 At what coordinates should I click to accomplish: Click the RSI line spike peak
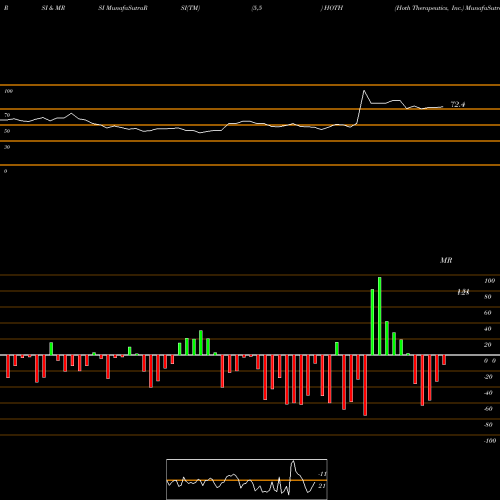click(x=364, y=91)
